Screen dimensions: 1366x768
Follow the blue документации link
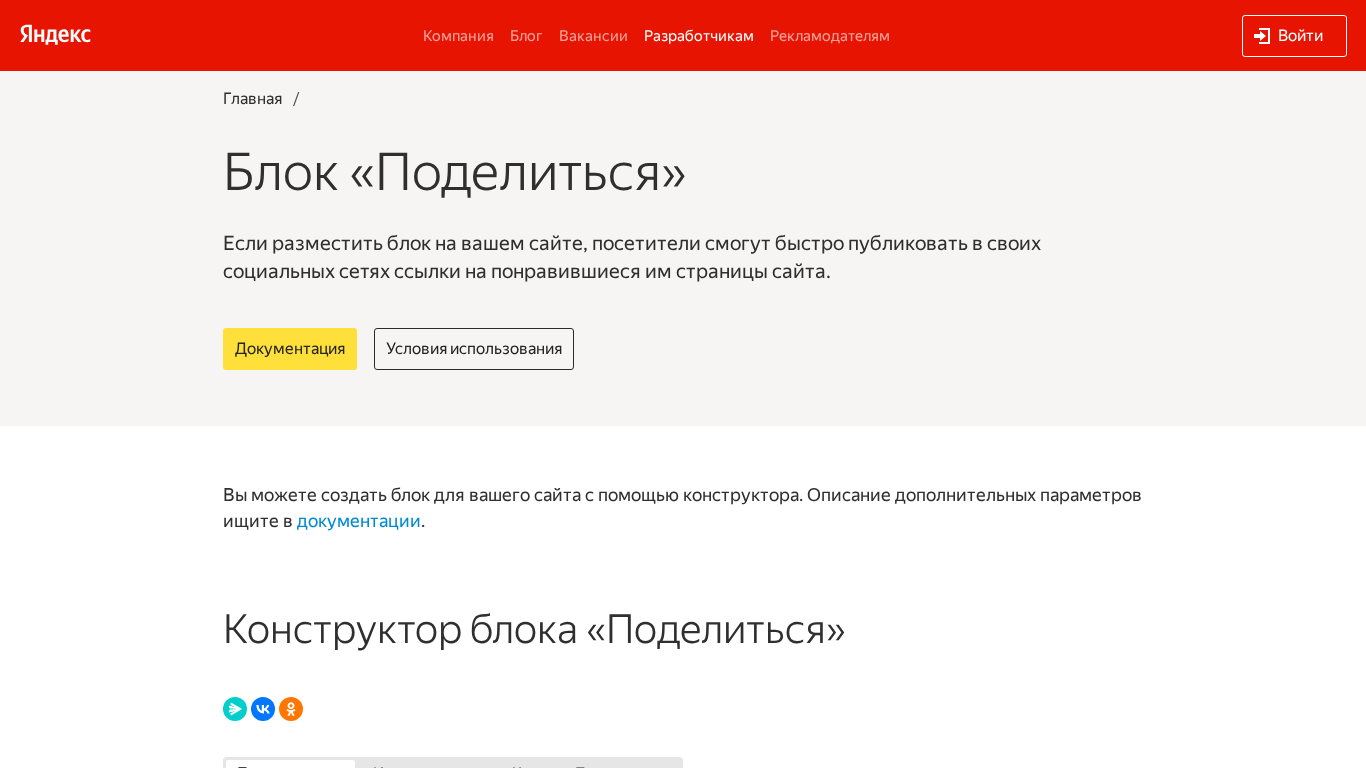[x=359, y=521]
